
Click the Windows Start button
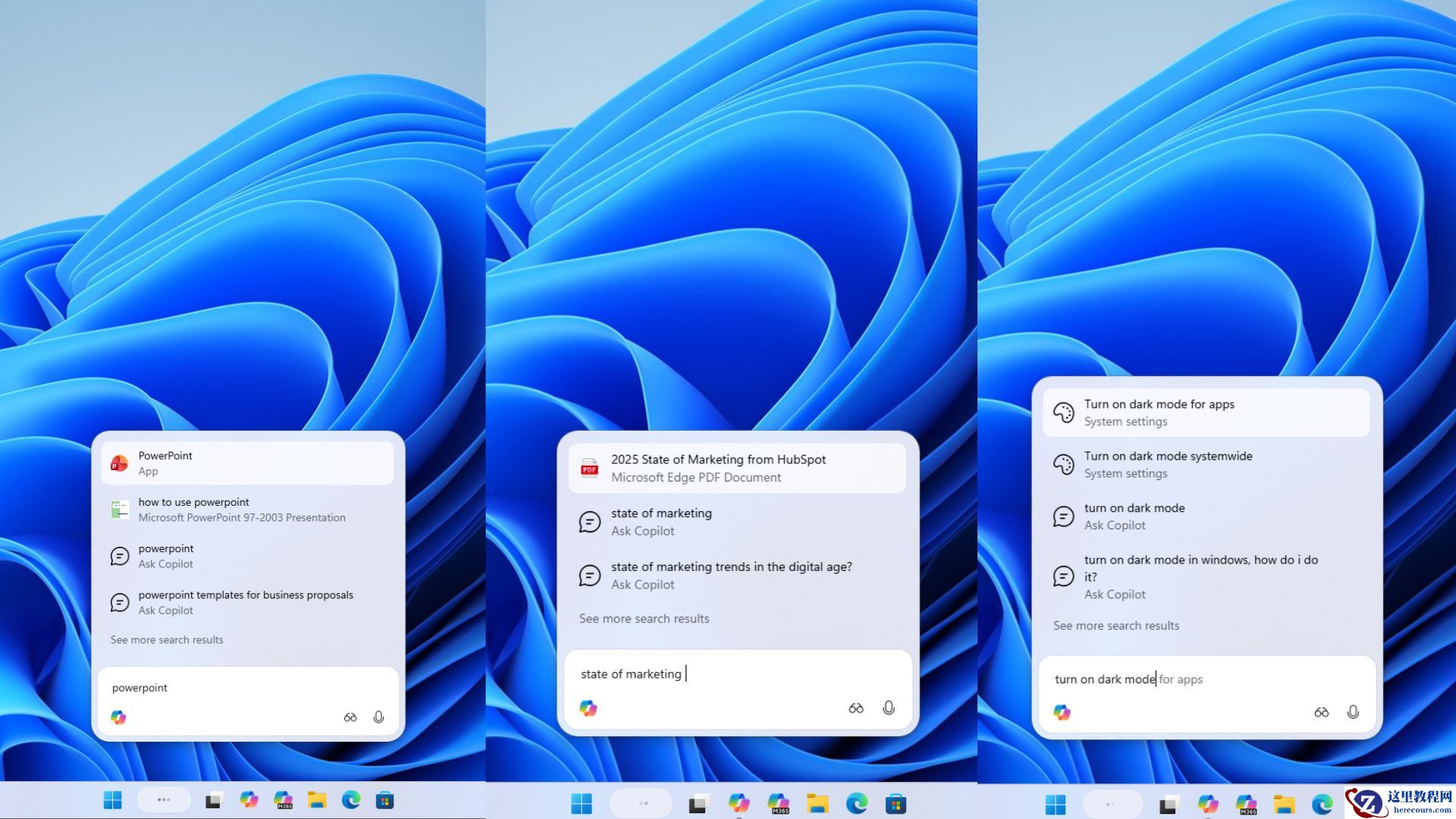[113, 800]
